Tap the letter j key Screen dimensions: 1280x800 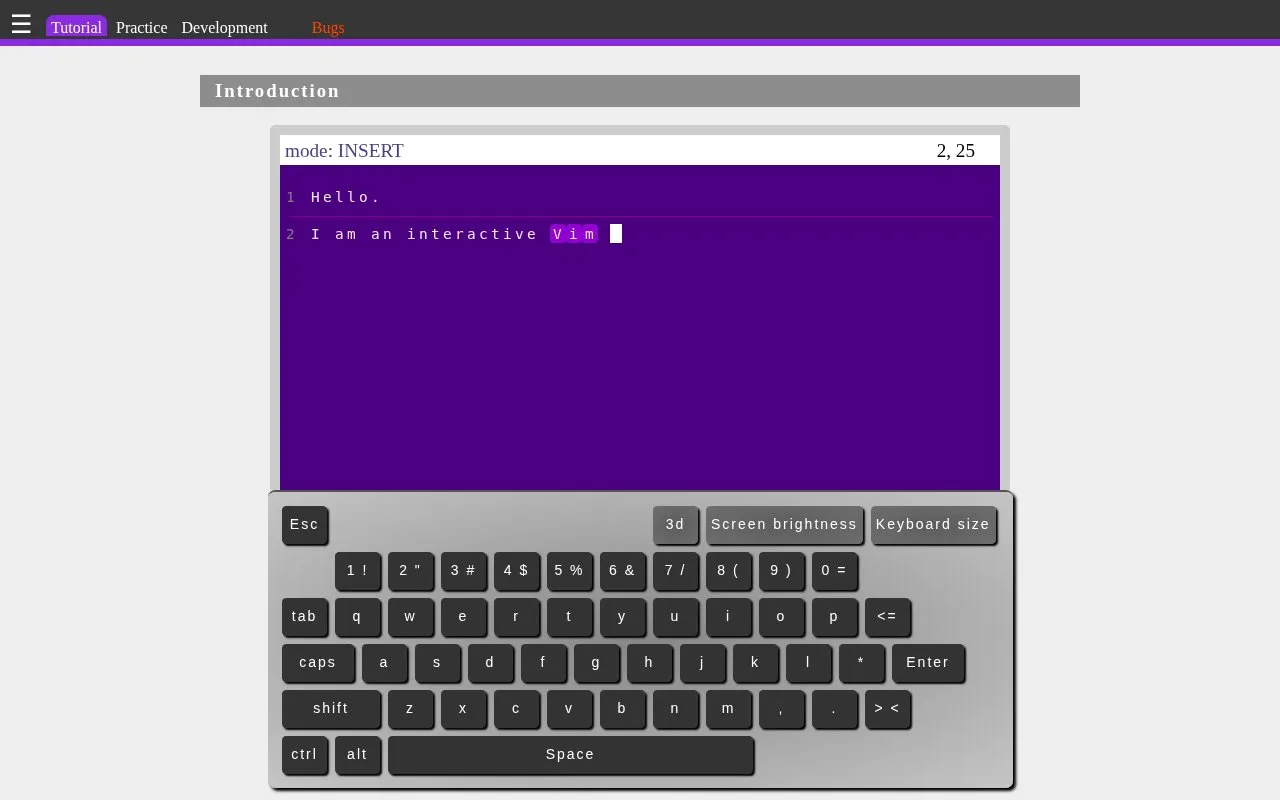click(x=702, y=663)
